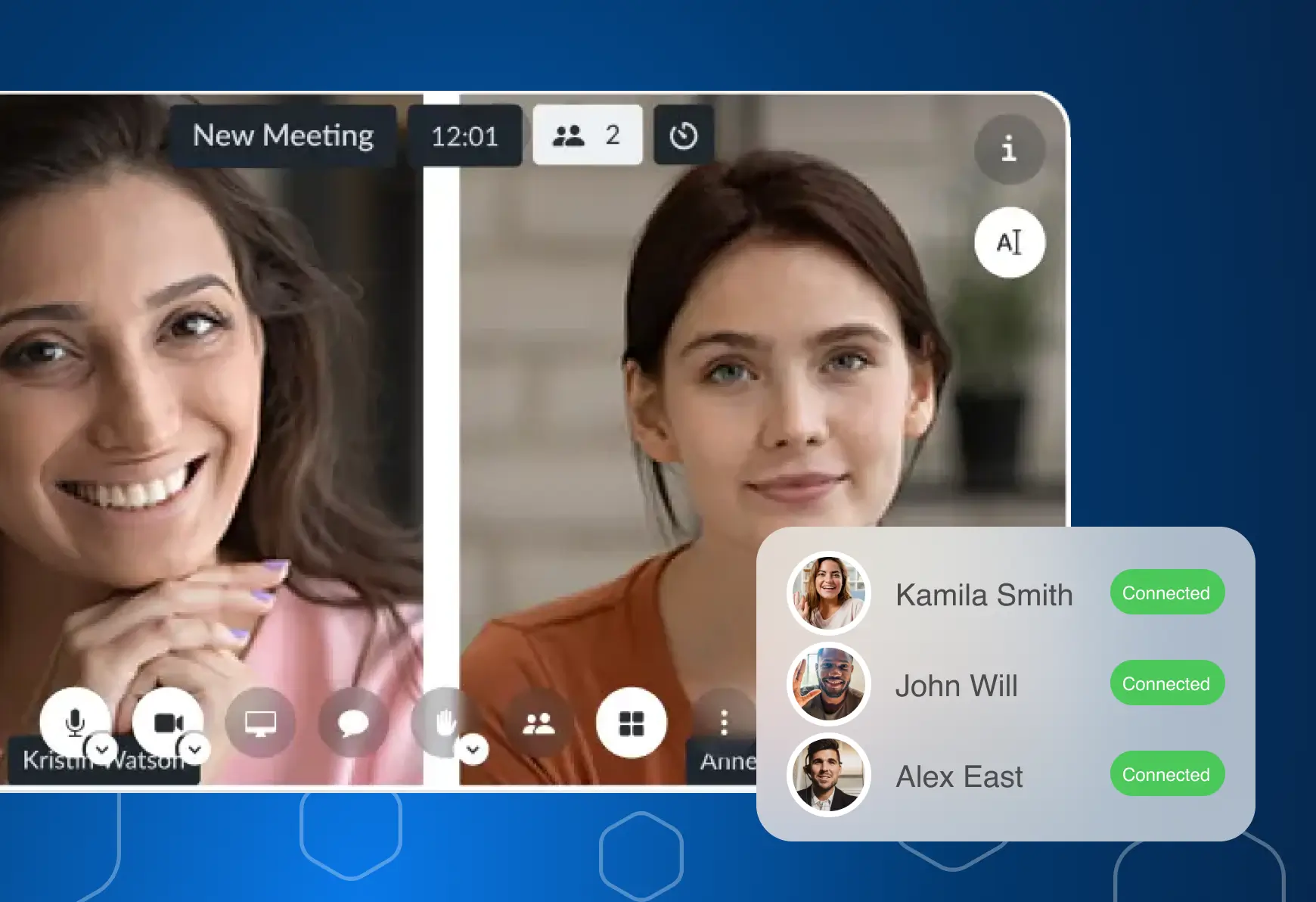The width and height of the screenshot is (1316, 902).
Task: Expand raise hand reactions chevron
Action: tap(473, 749)
